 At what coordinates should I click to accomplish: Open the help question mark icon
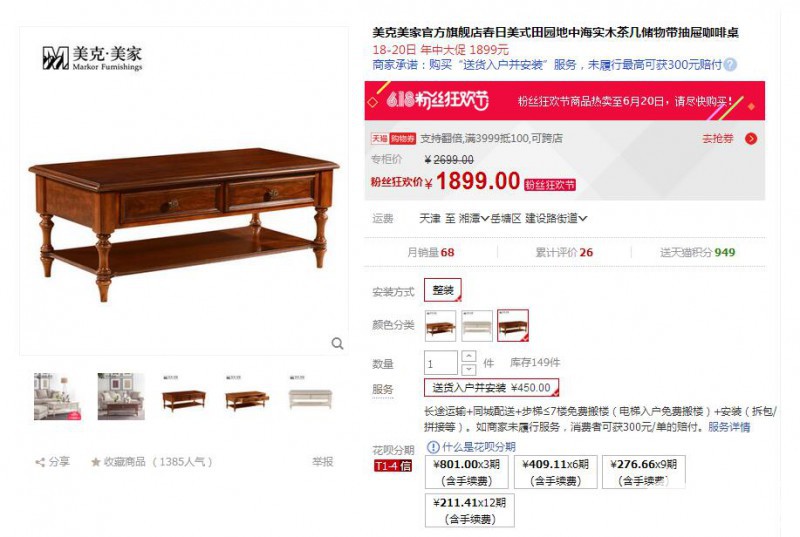(x=731, y=65)
